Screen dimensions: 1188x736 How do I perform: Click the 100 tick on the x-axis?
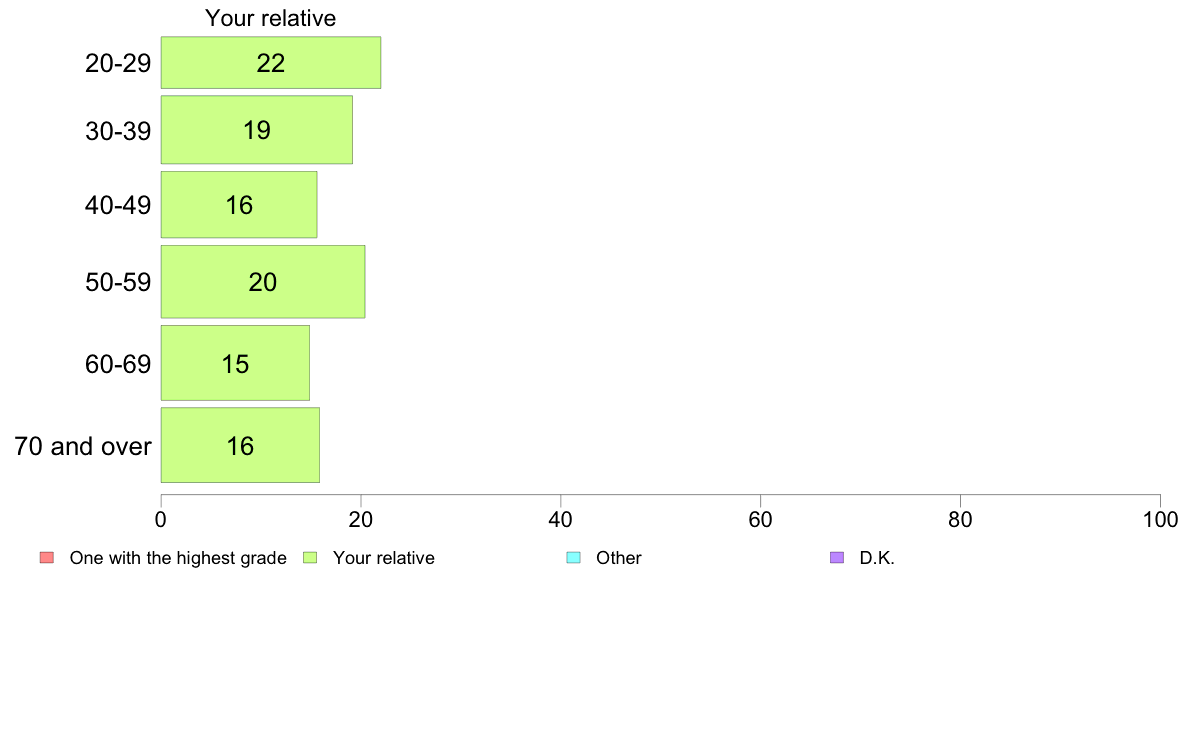1160,519
